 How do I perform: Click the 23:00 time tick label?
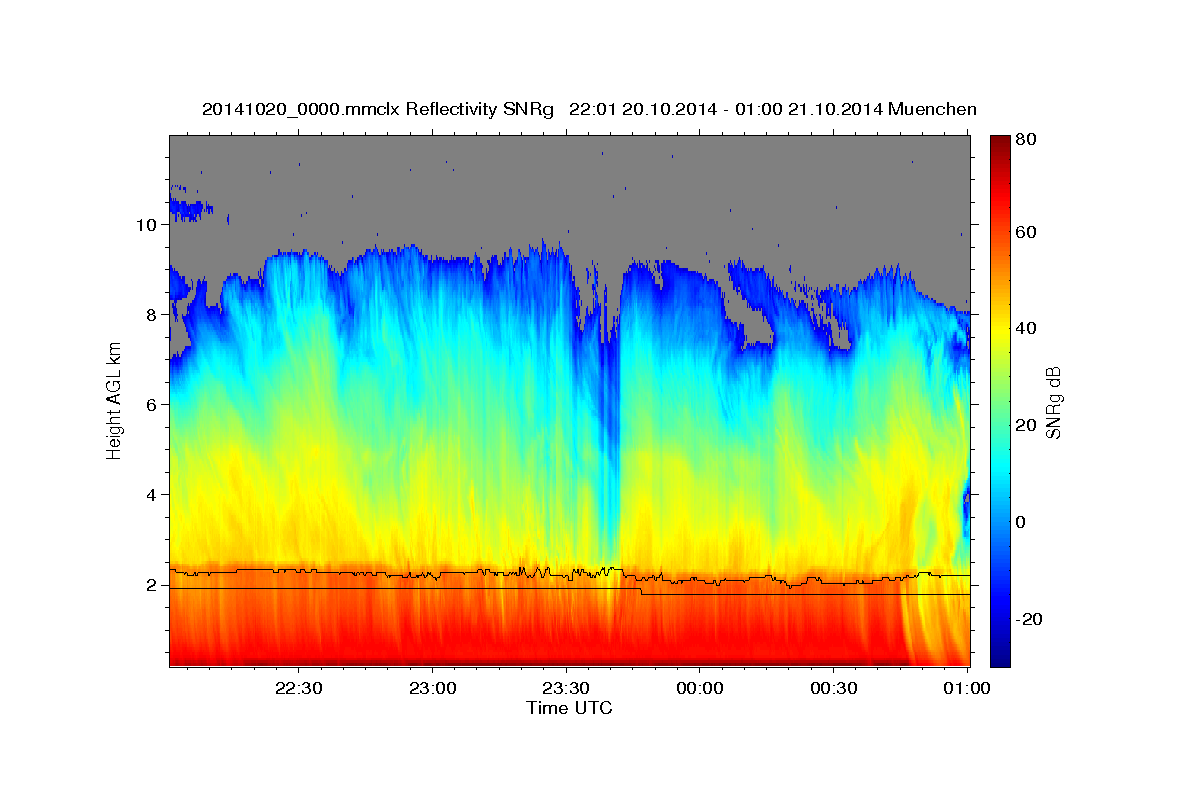point(432,688)
